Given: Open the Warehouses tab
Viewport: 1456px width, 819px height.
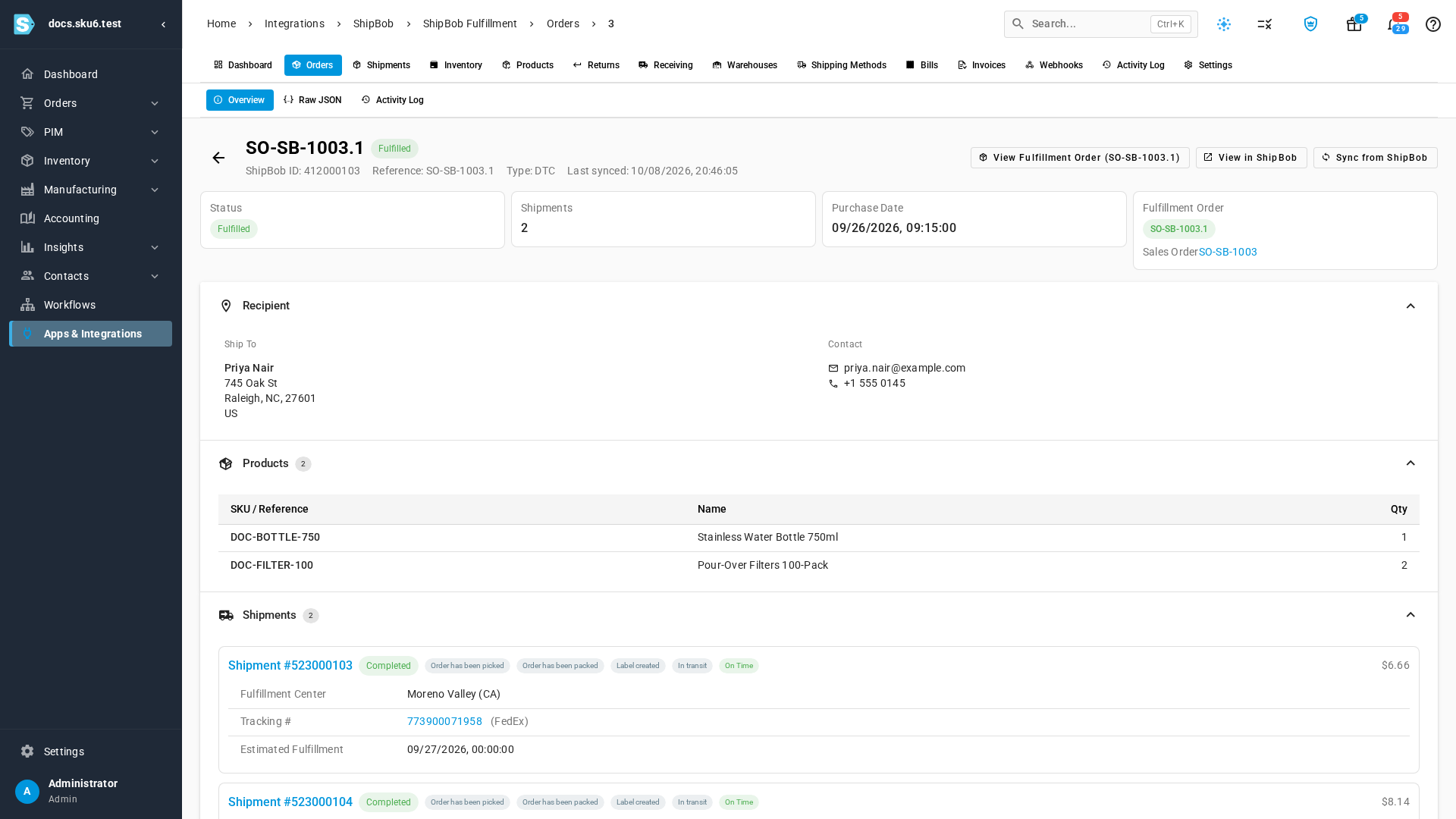Looking at the screenshot, I should pyautogui.click(x=745, y=65).
